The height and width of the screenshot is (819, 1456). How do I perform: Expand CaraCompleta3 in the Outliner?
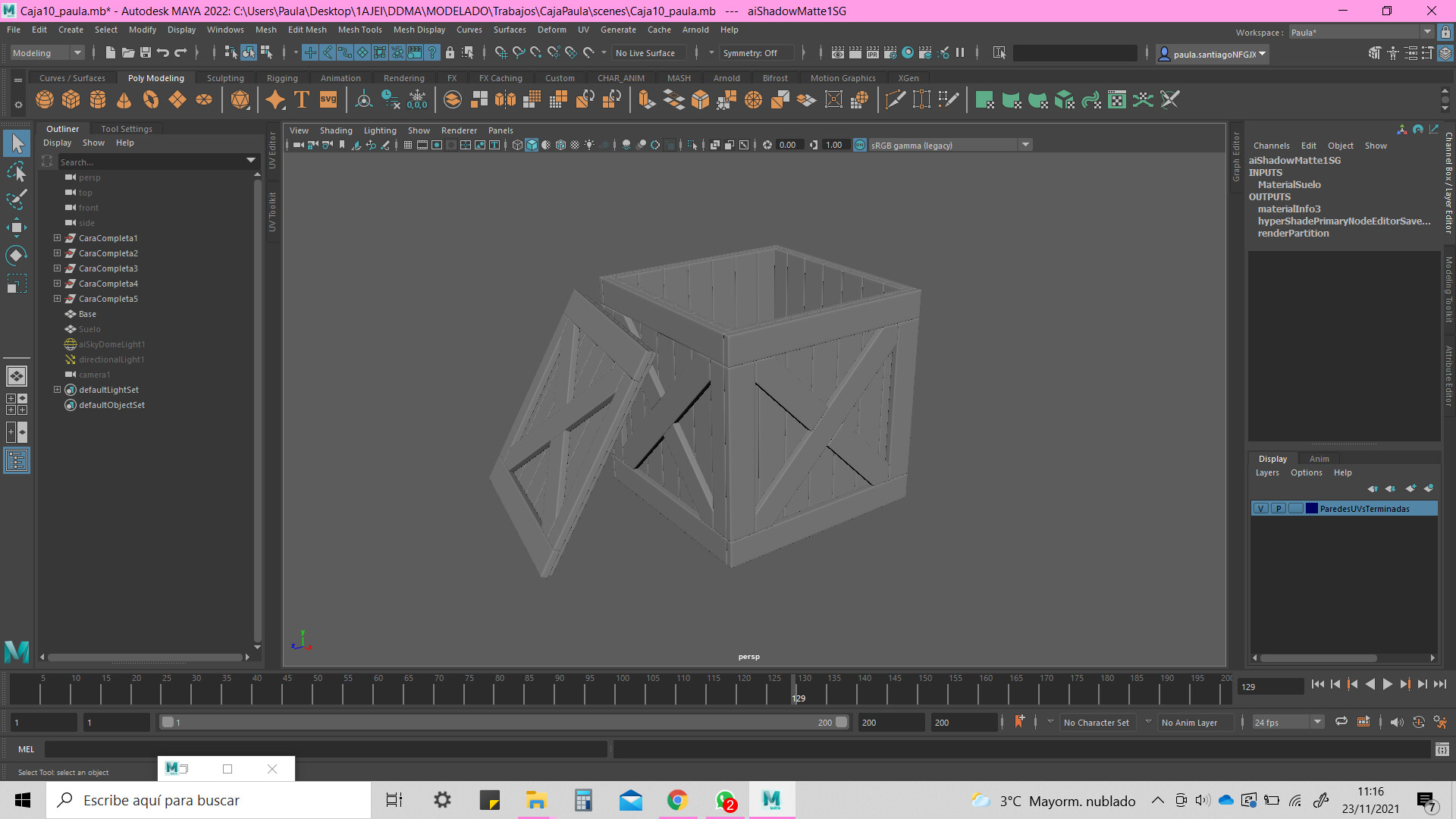tap(57, 268)
